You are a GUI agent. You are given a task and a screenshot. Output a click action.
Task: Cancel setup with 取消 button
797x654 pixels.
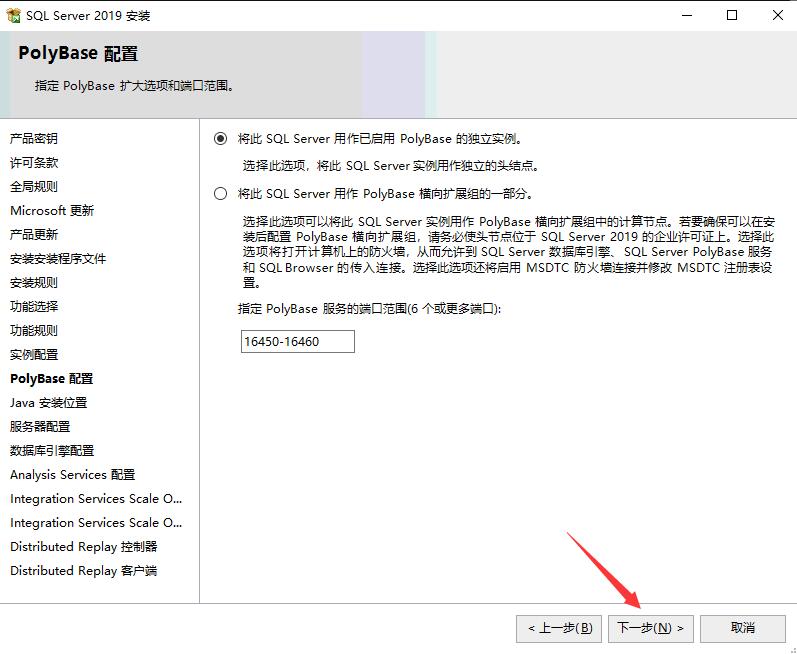click(743, 628)
